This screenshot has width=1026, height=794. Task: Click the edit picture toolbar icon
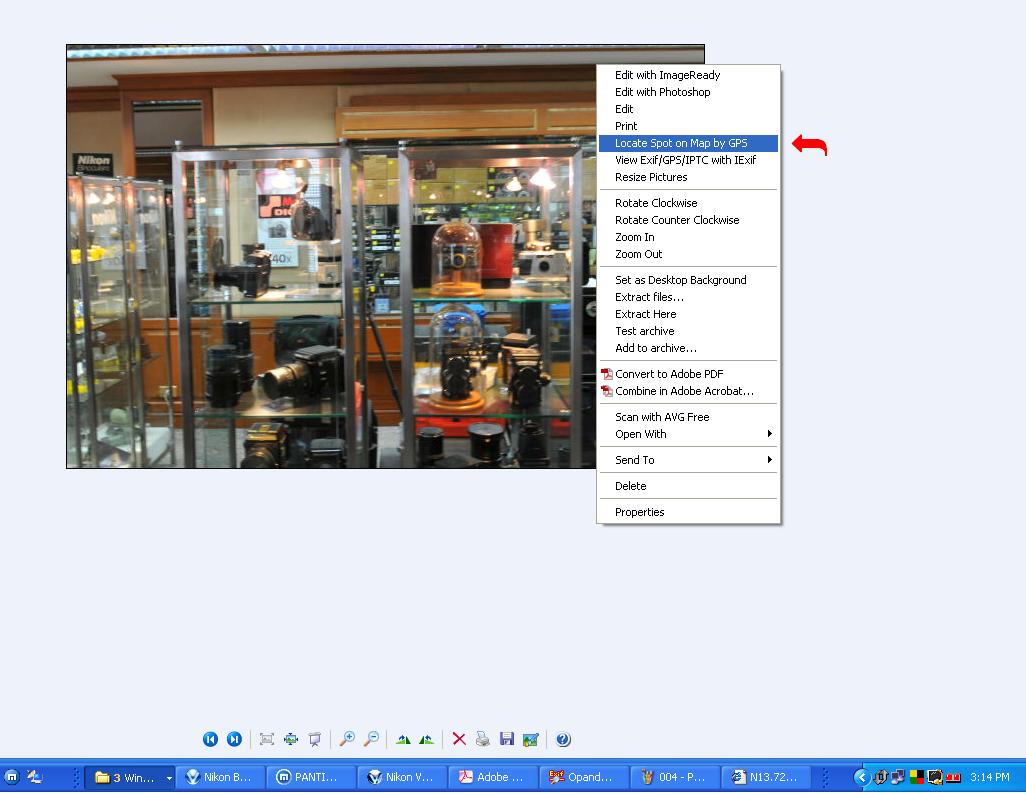pos(531,739)
